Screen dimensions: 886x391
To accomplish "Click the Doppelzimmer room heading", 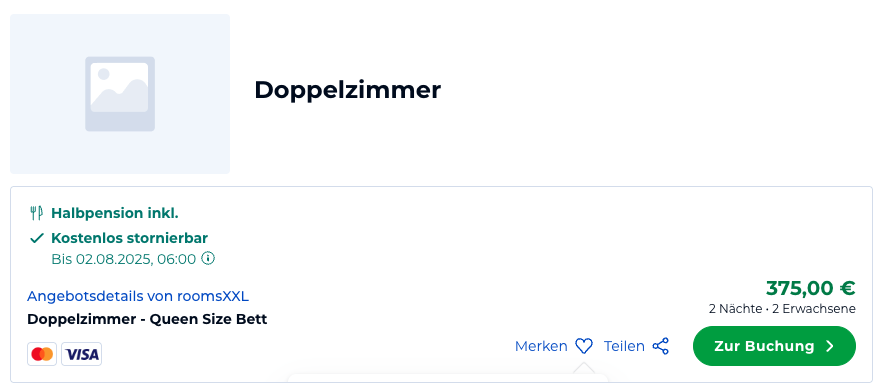I will coord(347,89).
